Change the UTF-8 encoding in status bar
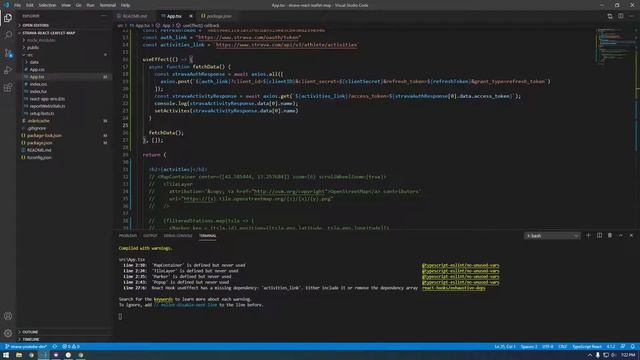Viewport: 640px width, 360px height. [548, 347]
